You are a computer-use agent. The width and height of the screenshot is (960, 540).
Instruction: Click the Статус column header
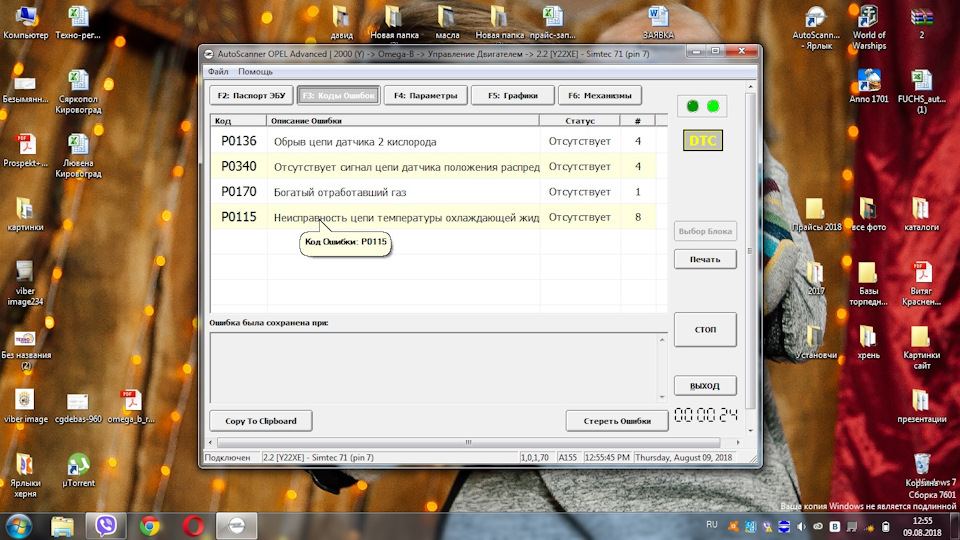tap(579, 121)
